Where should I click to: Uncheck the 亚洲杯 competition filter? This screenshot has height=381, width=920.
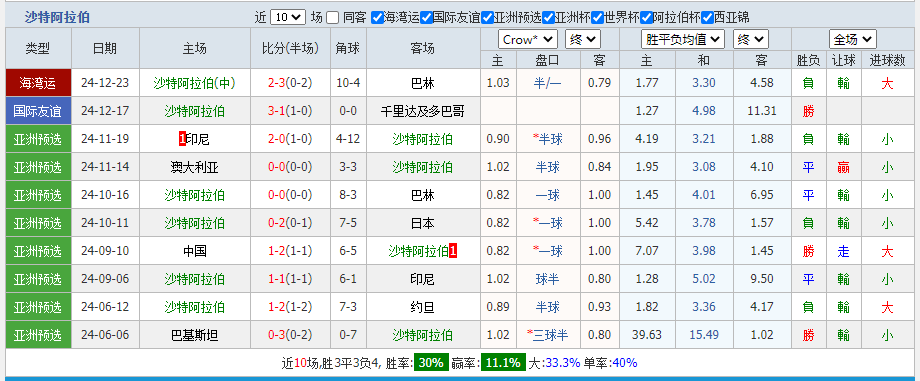[x=549, y=18]
